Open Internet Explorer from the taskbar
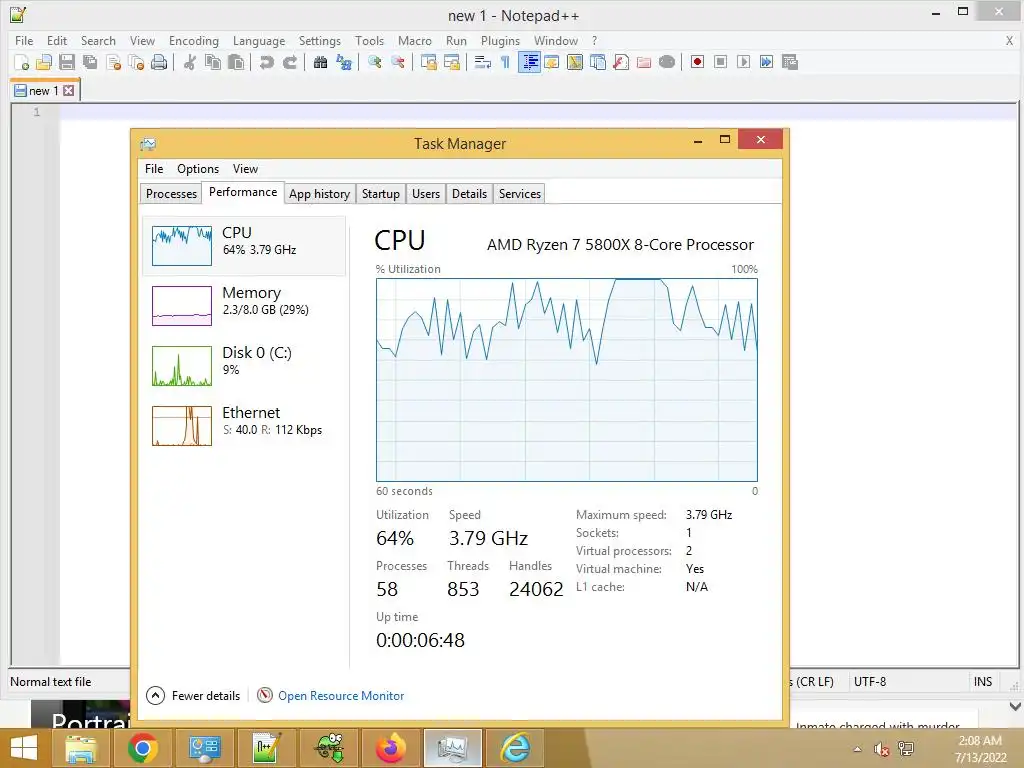The image size is (1024, 768). (515, 748)
